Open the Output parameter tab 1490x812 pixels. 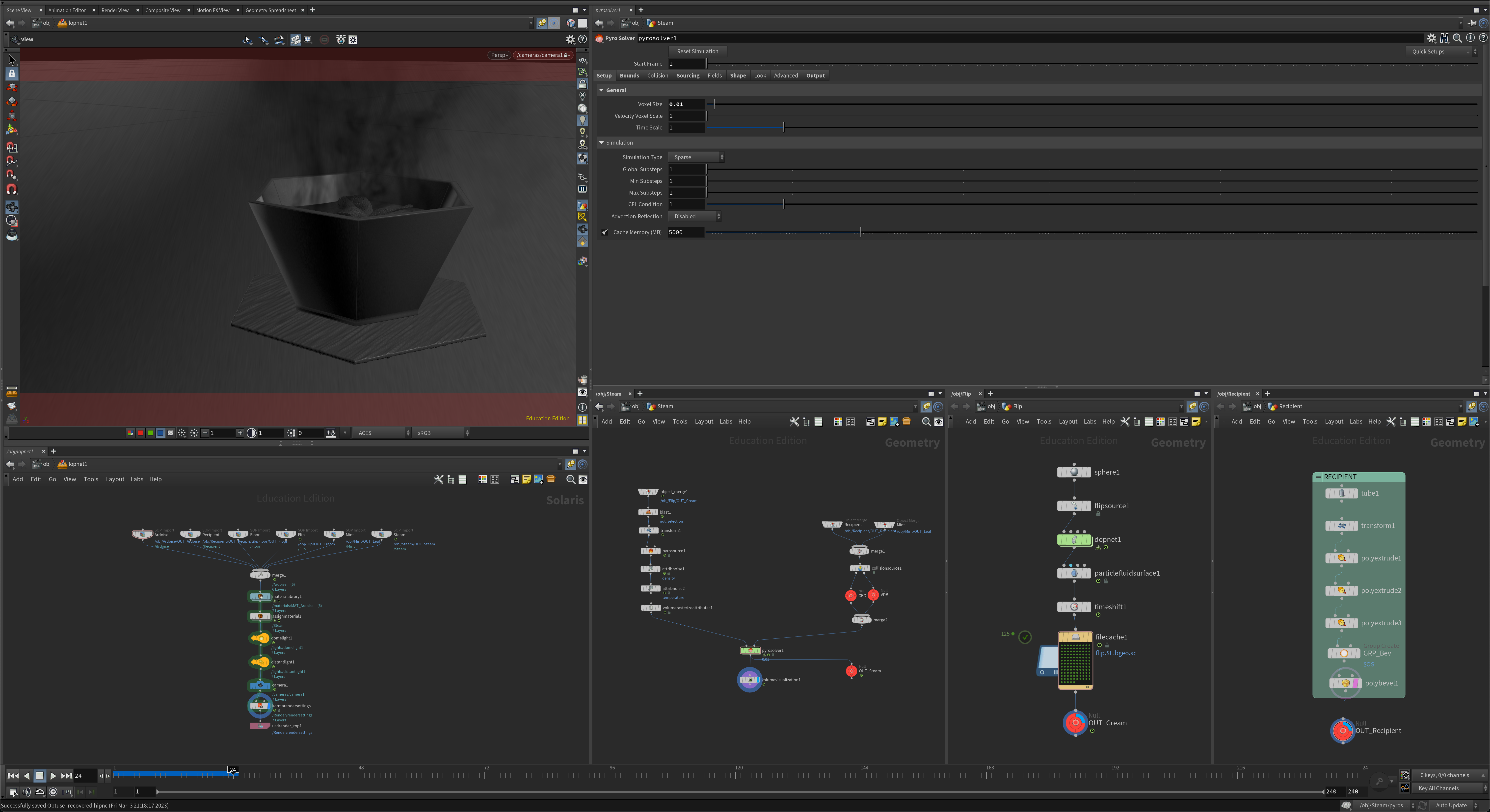(x=816, y=76)
